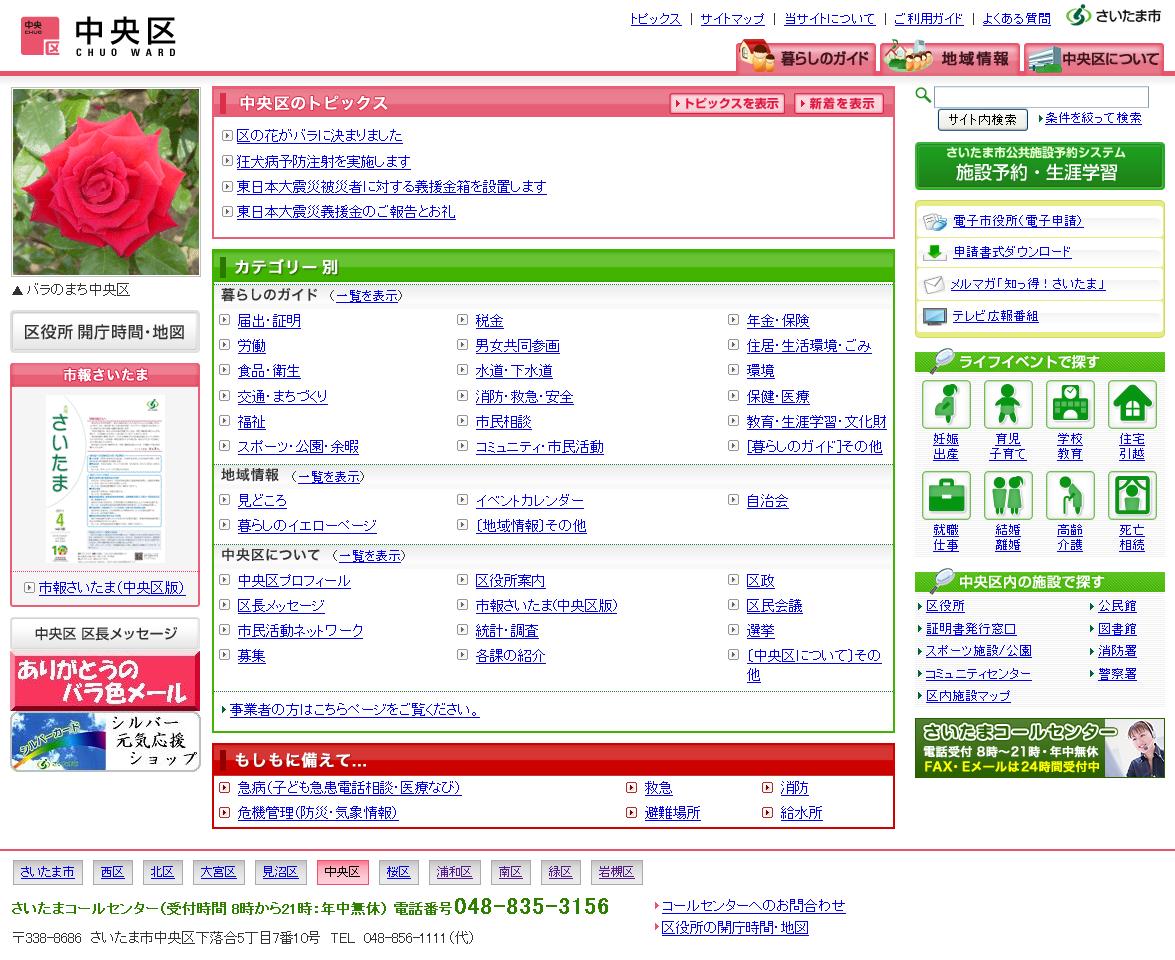1175x960 pixels.
Task: Open 条件を絞って検索 advanced search
Action: pyautogui.click(x=1093, y=118)
